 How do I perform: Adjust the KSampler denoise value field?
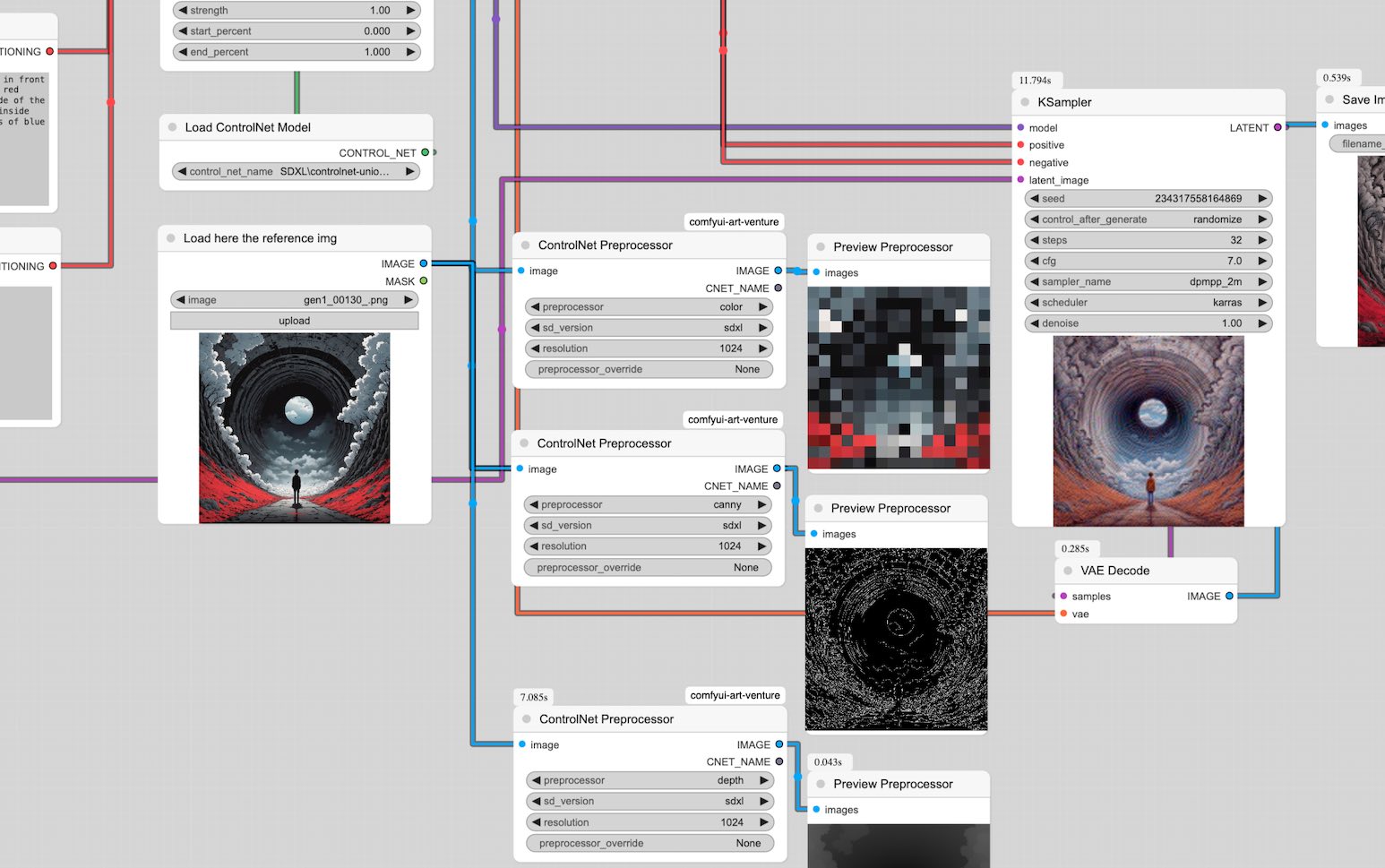[x=1148, y=323]
